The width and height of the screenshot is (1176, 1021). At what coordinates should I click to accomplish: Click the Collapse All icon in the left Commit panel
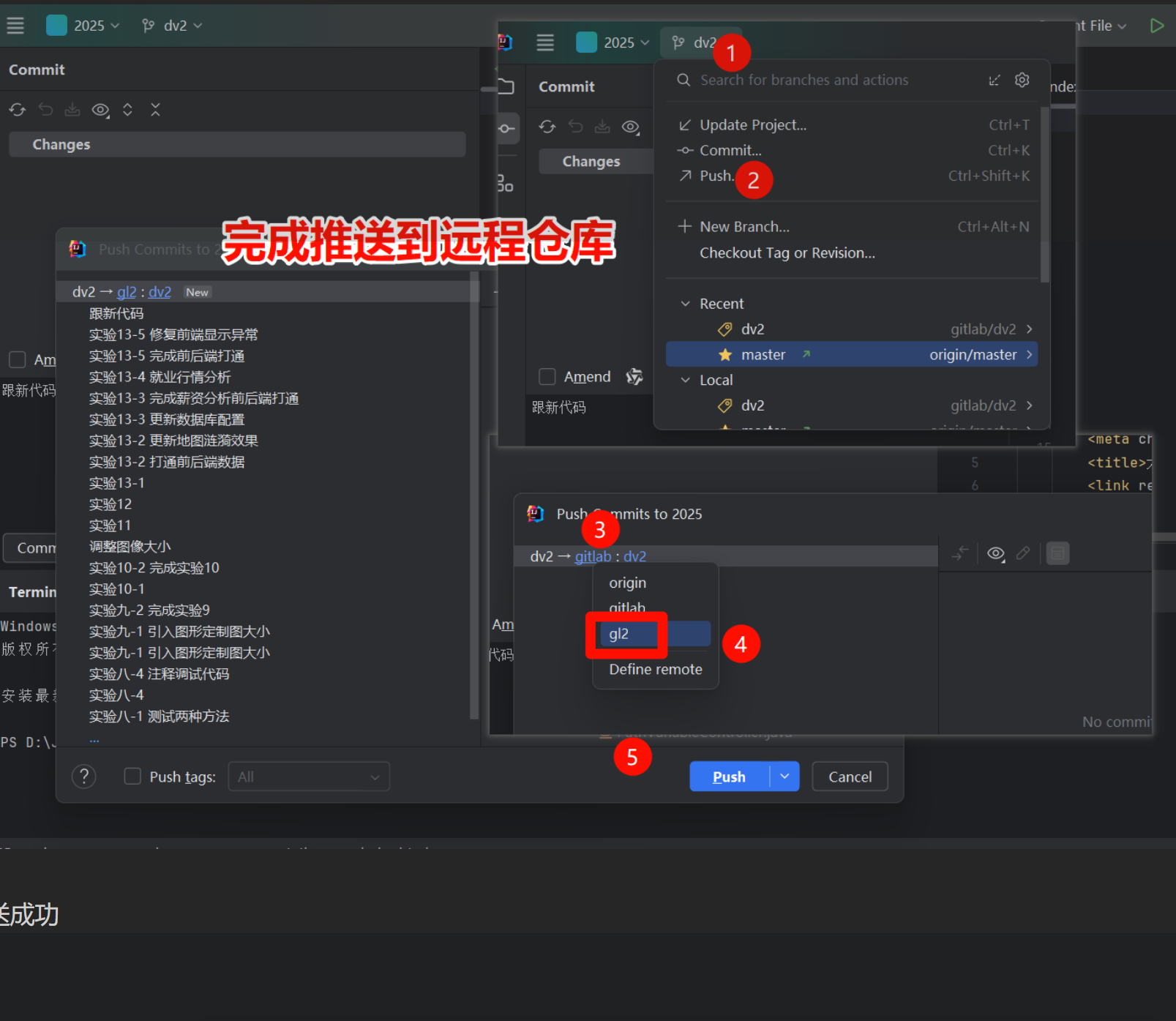coord(155,110)
